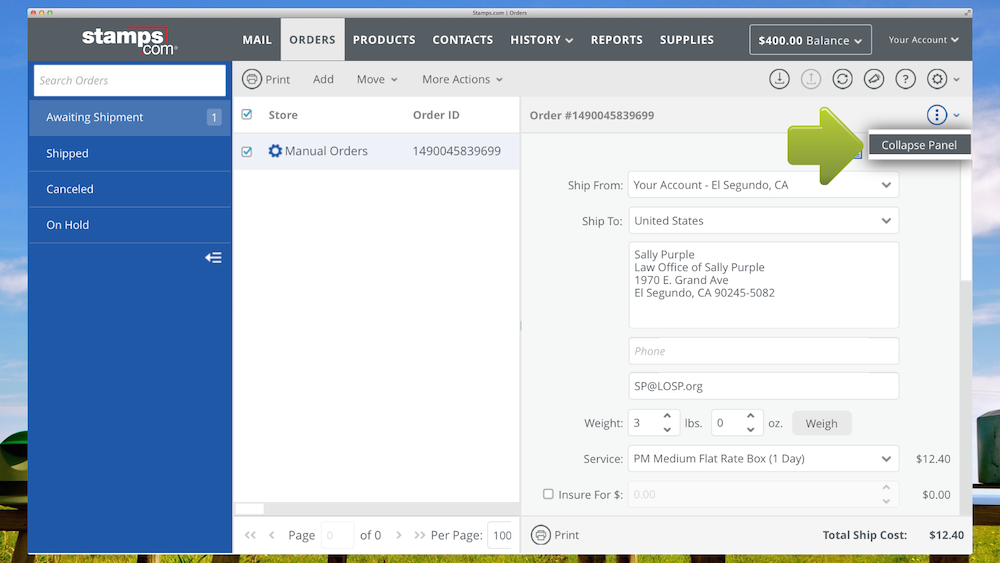Image resolution: width=1000 pixels, height=563 pixels.
Task: Click the Search Orders field
Action: click(x=130, y=80)
